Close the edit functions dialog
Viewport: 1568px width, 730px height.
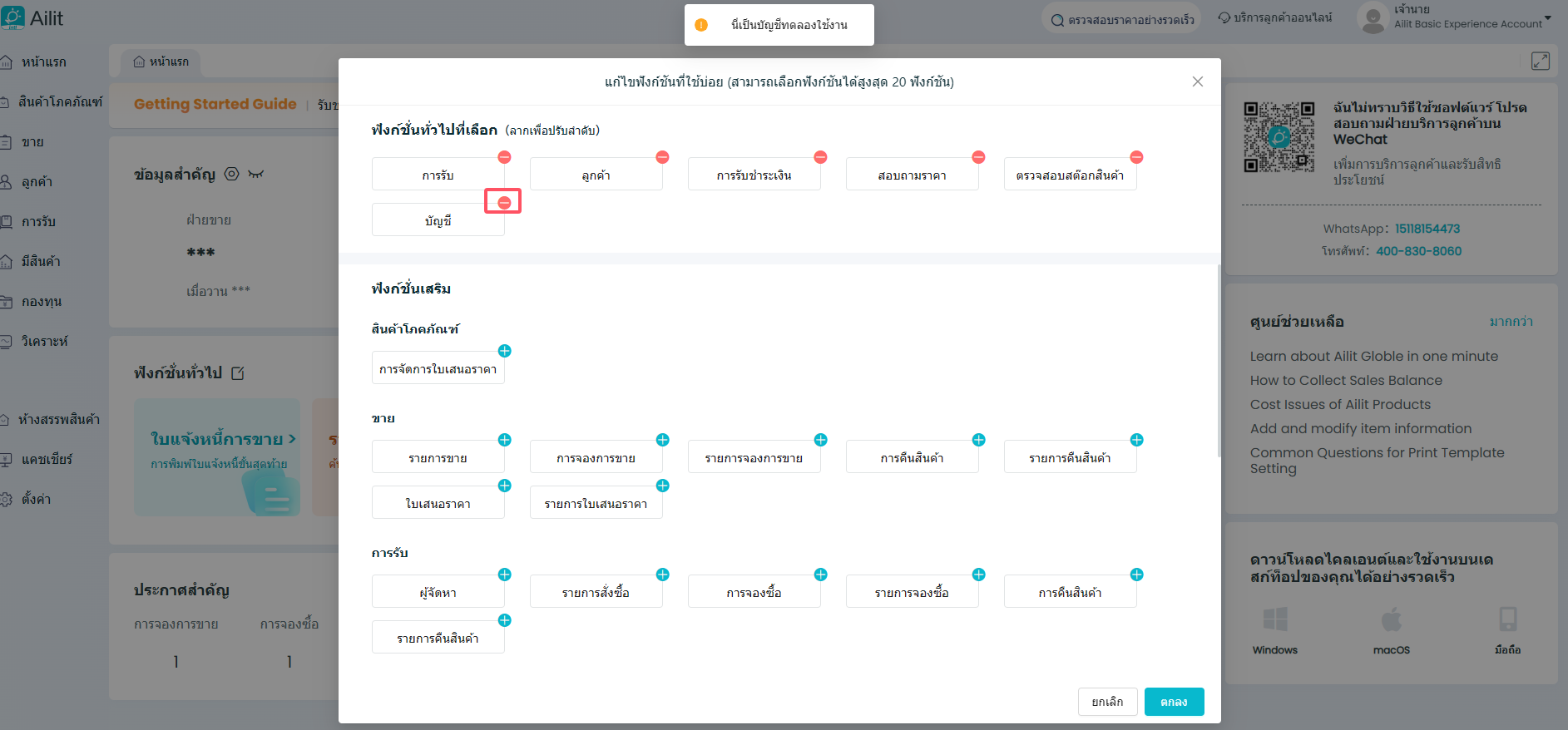(1197, 81)
